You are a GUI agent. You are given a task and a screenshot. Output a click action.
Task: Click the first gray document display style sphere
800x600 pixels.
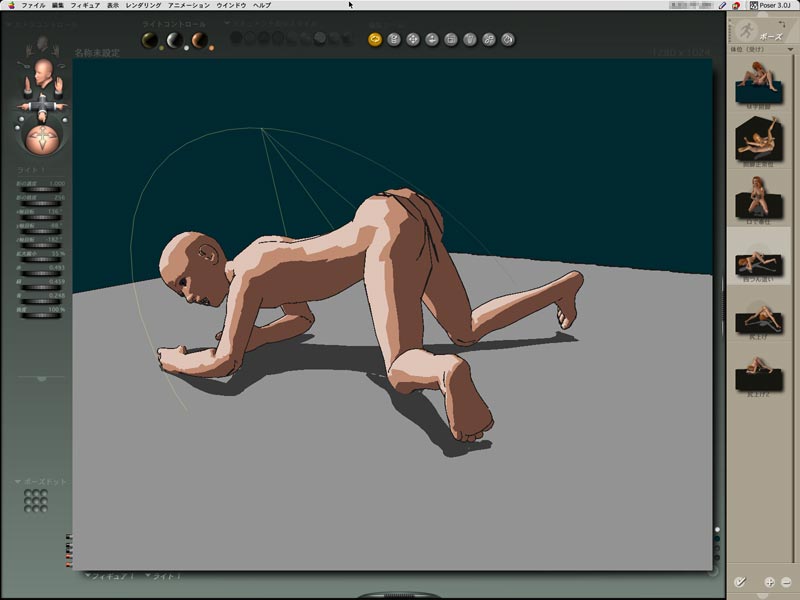coord(237,38)
